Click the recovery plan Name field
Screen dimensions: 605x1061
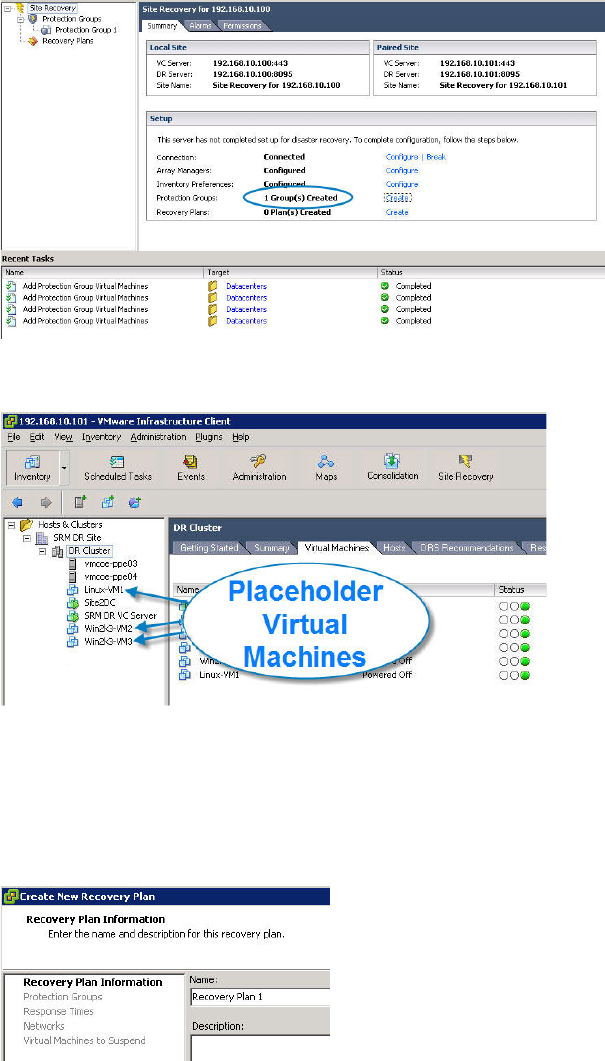[259, 997]
